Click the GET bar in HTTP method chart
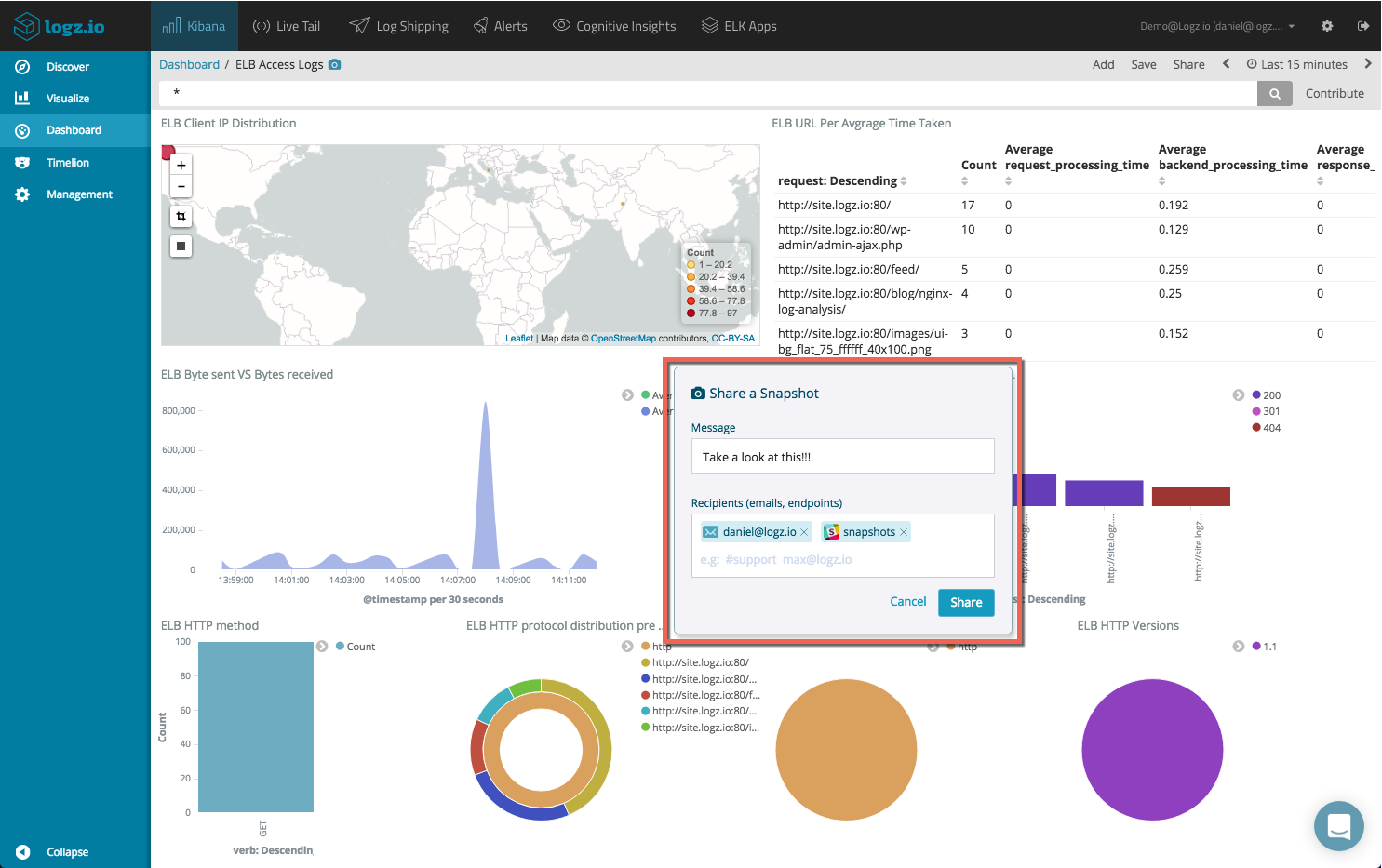The image size is (1382, 868). point(256,727)
